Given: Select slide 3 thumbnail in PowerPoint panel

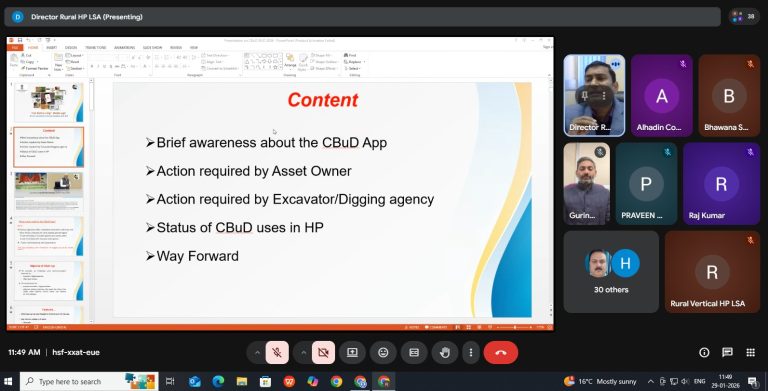Looking at the screenshot, I should [49, 191].
